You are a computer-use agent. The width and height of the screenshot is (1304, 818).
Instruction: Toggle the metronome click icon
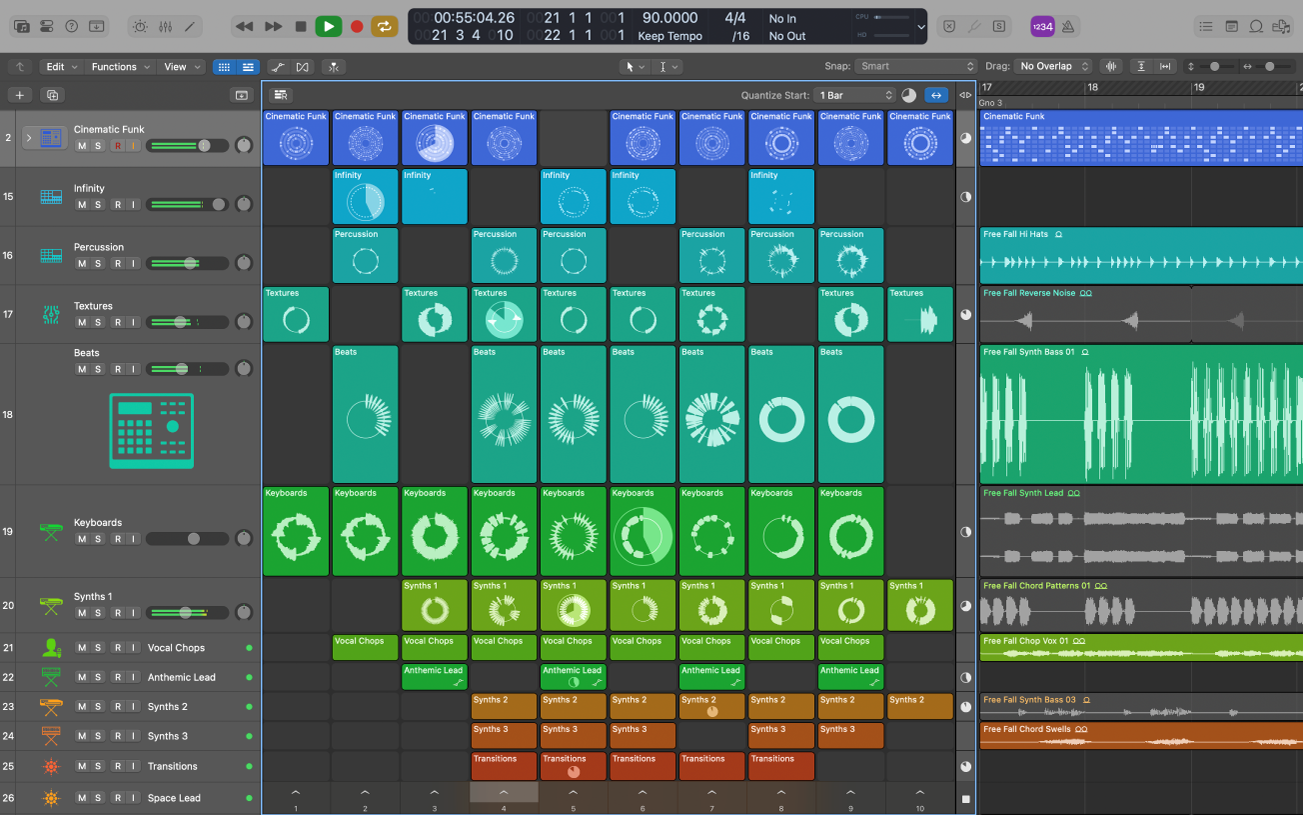click(x=1068, y=27)
